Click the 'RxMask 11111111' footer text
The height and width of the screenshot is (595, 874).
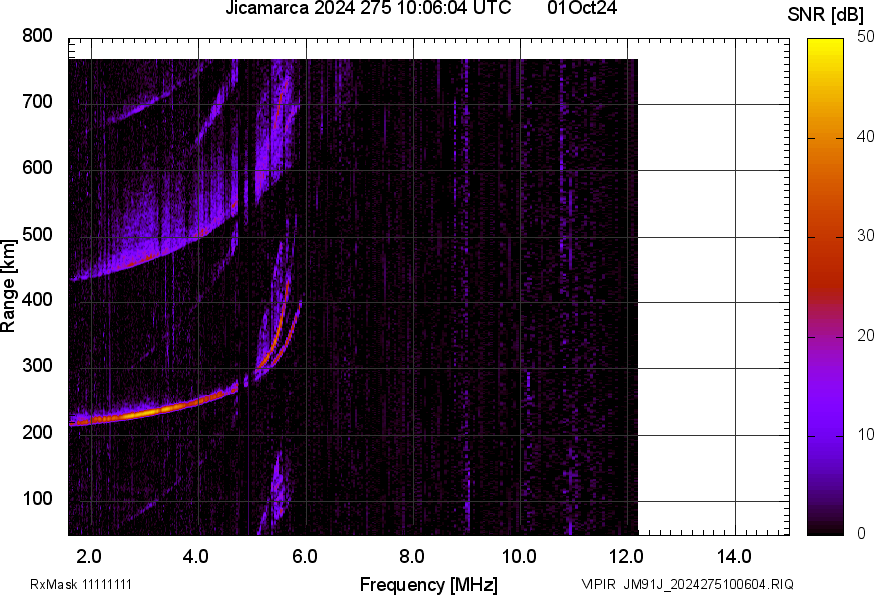click(81, 585)
